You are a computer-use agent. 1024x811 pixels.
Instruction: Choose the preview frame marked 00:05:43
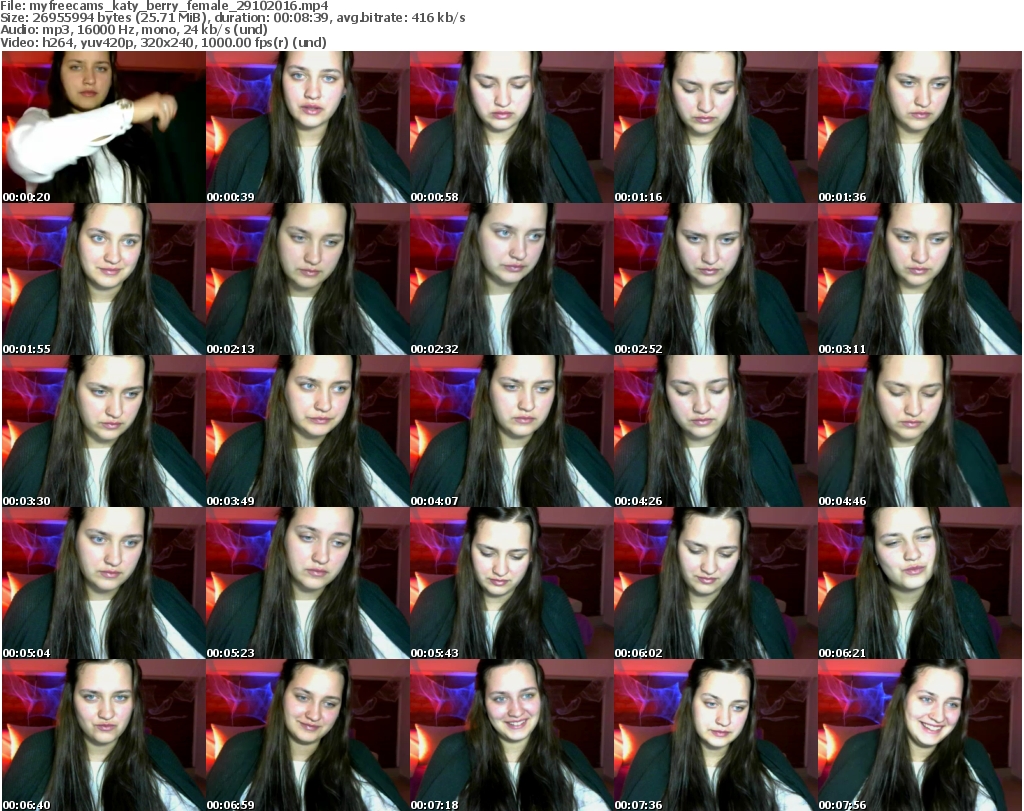pos(511,583)
